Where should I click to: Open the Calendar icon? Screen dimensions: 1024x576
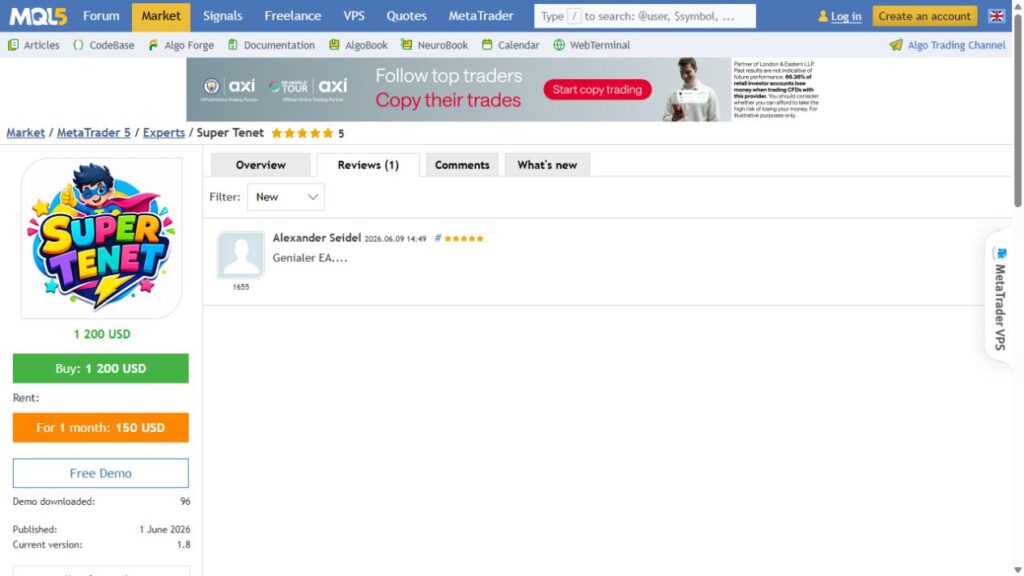click(487, 45)
